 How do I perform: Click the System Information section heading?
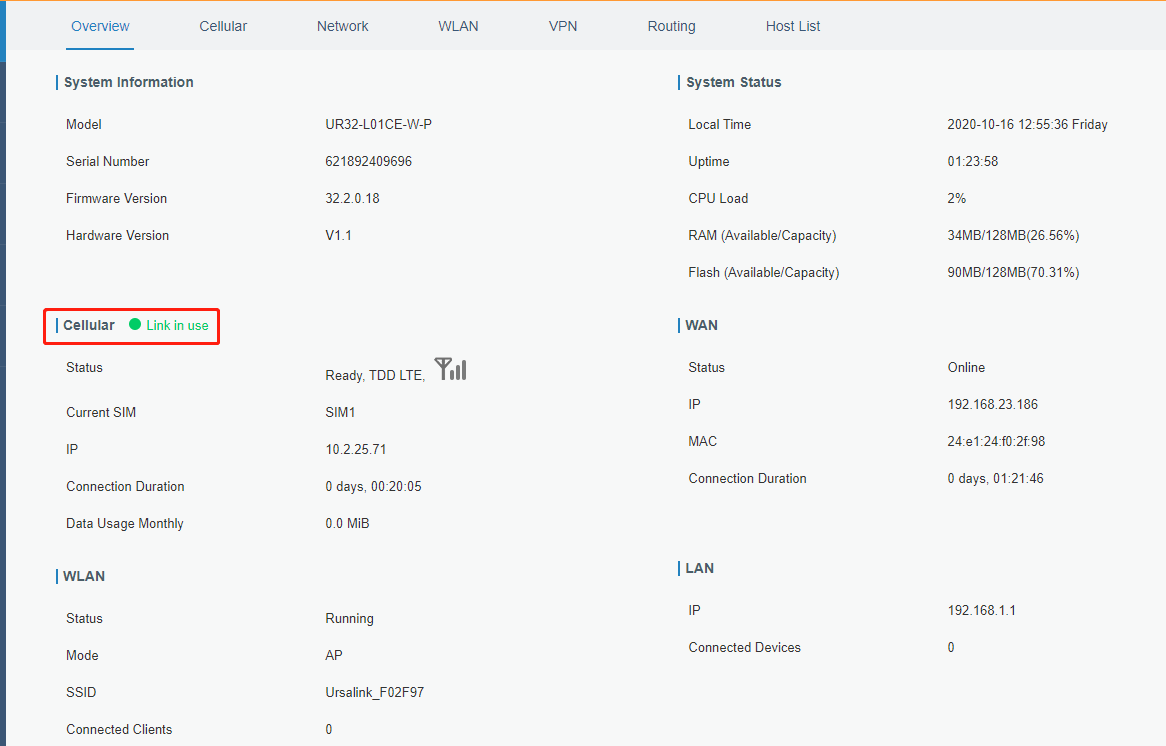(x=128, y=82)
